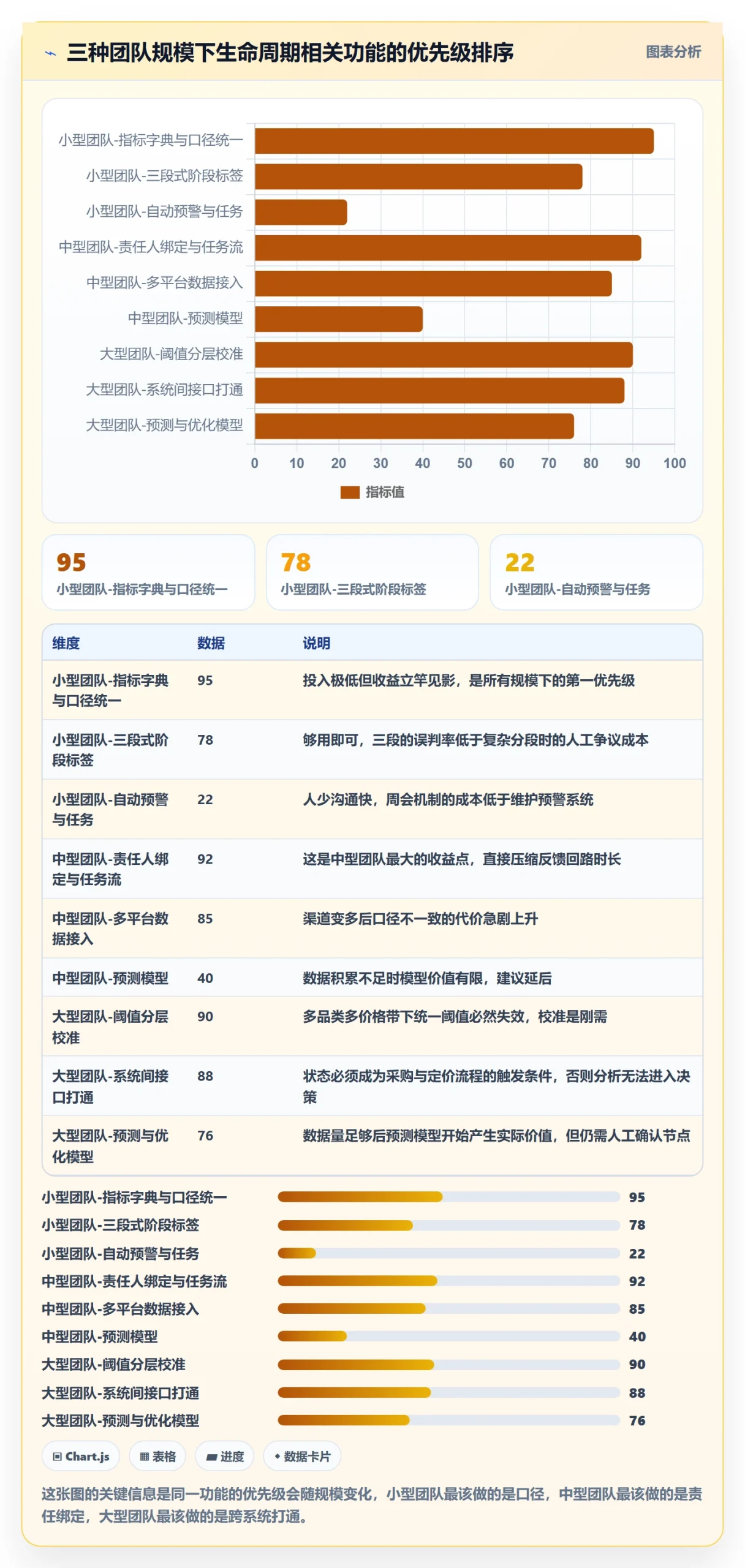745x1568 pixels.
Task: Open the data card showing 22
Action: pyautogui.click(x=596, y=572)
